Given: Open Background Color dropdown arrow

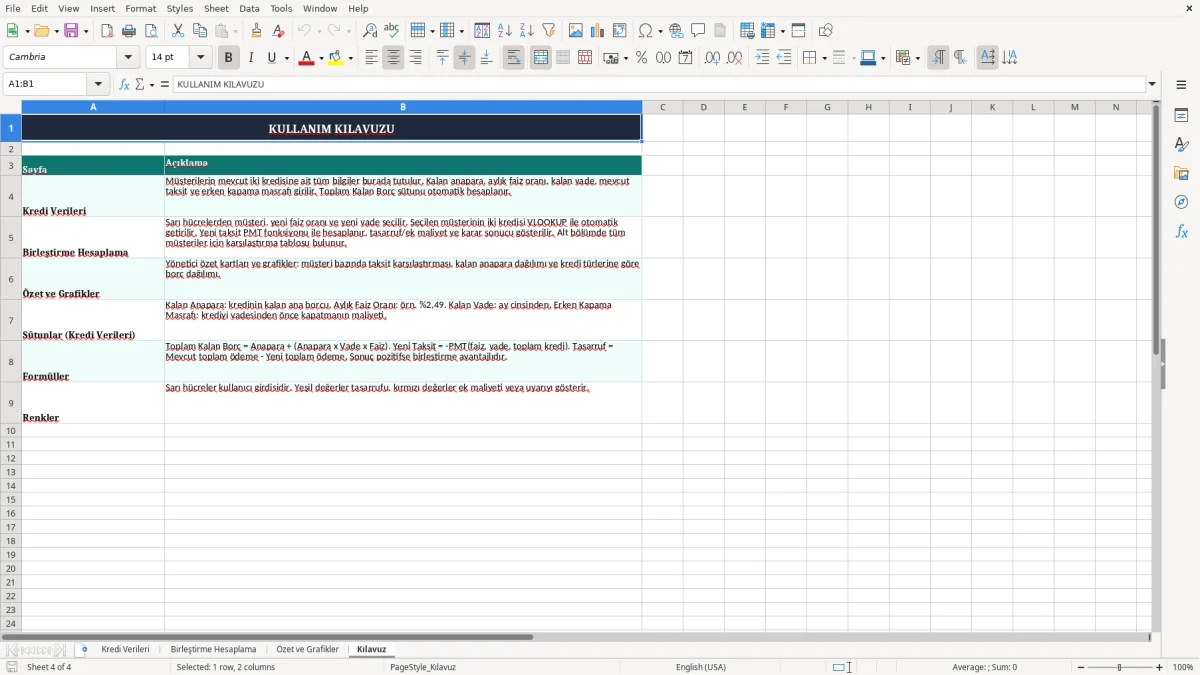Looking at the screenshot, I should point(351,58).
